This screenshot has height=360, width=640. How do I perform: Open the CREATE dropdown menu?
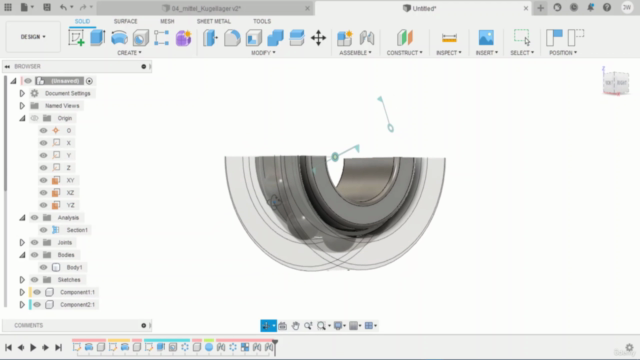(129, 53)
